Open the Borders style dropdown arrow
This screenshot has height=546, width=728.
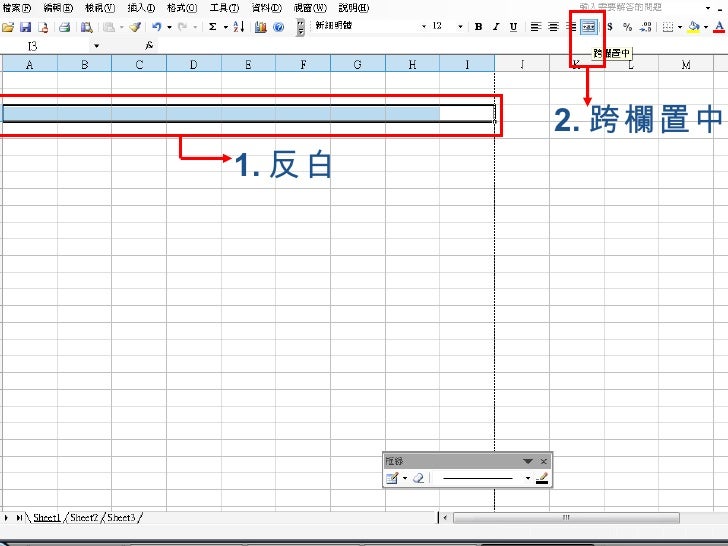(680, 27)
